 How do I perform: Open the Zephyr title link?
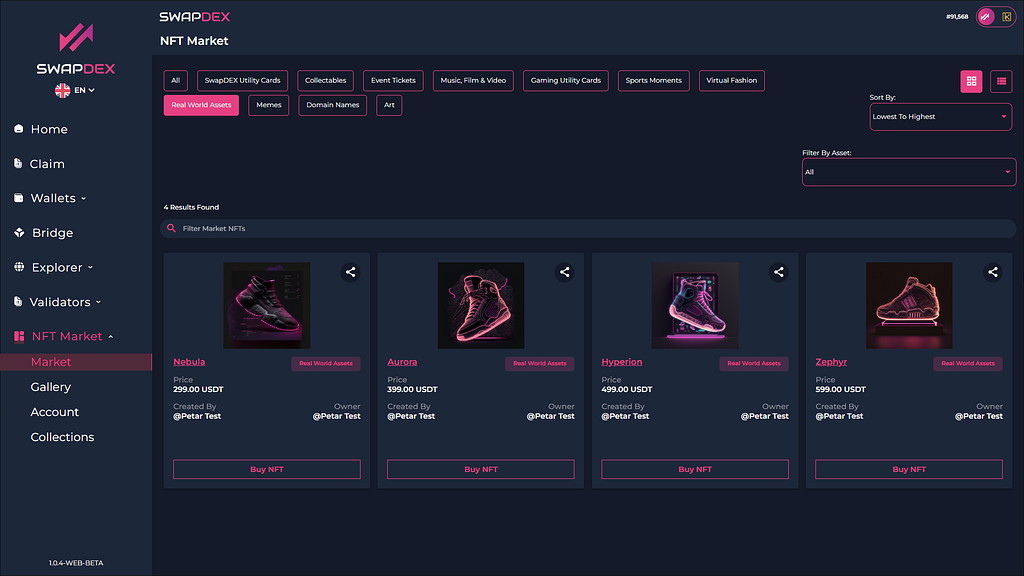[831, 362]
